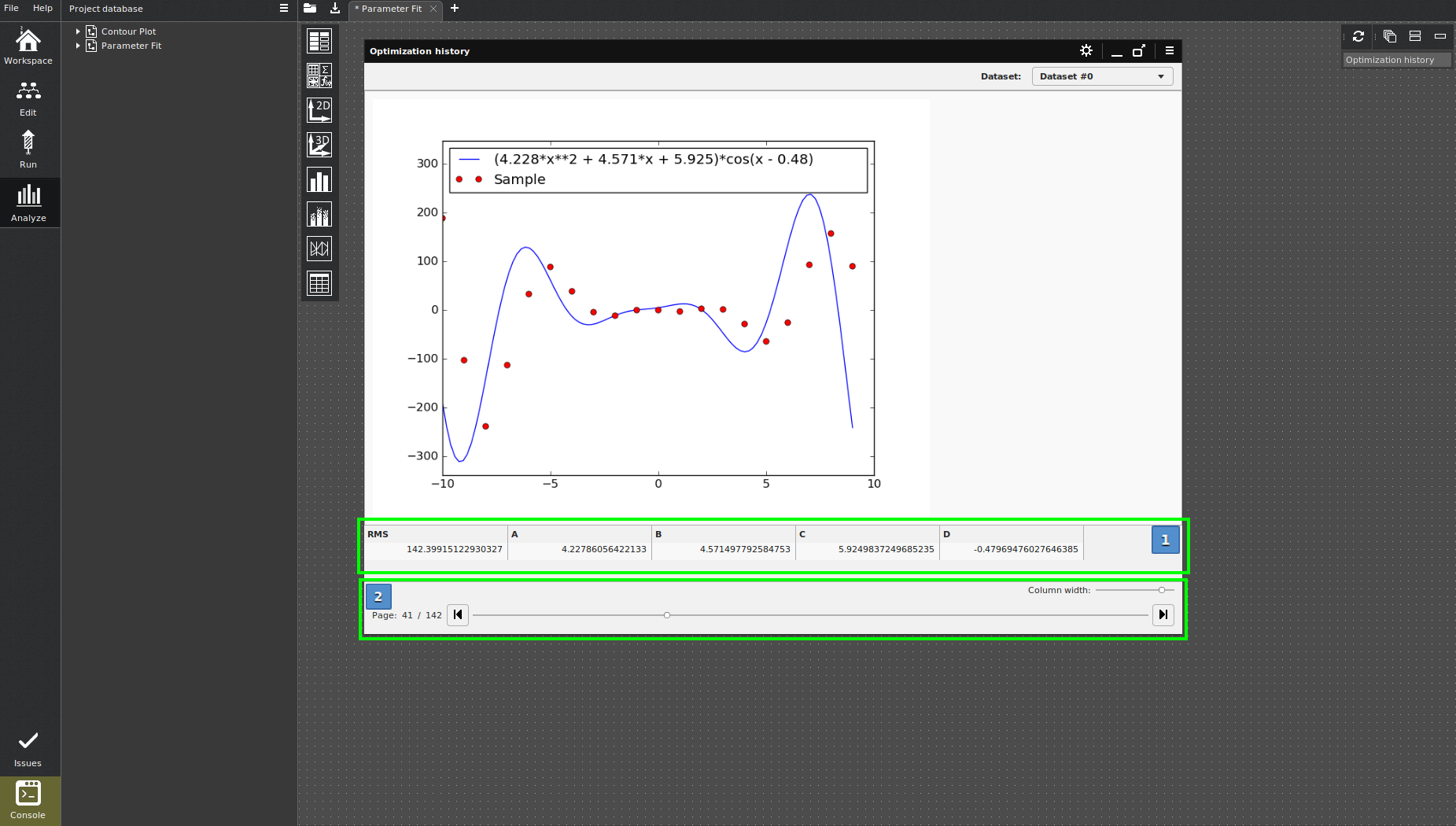Click the A column value 4.22786056422133

point(604,549)
